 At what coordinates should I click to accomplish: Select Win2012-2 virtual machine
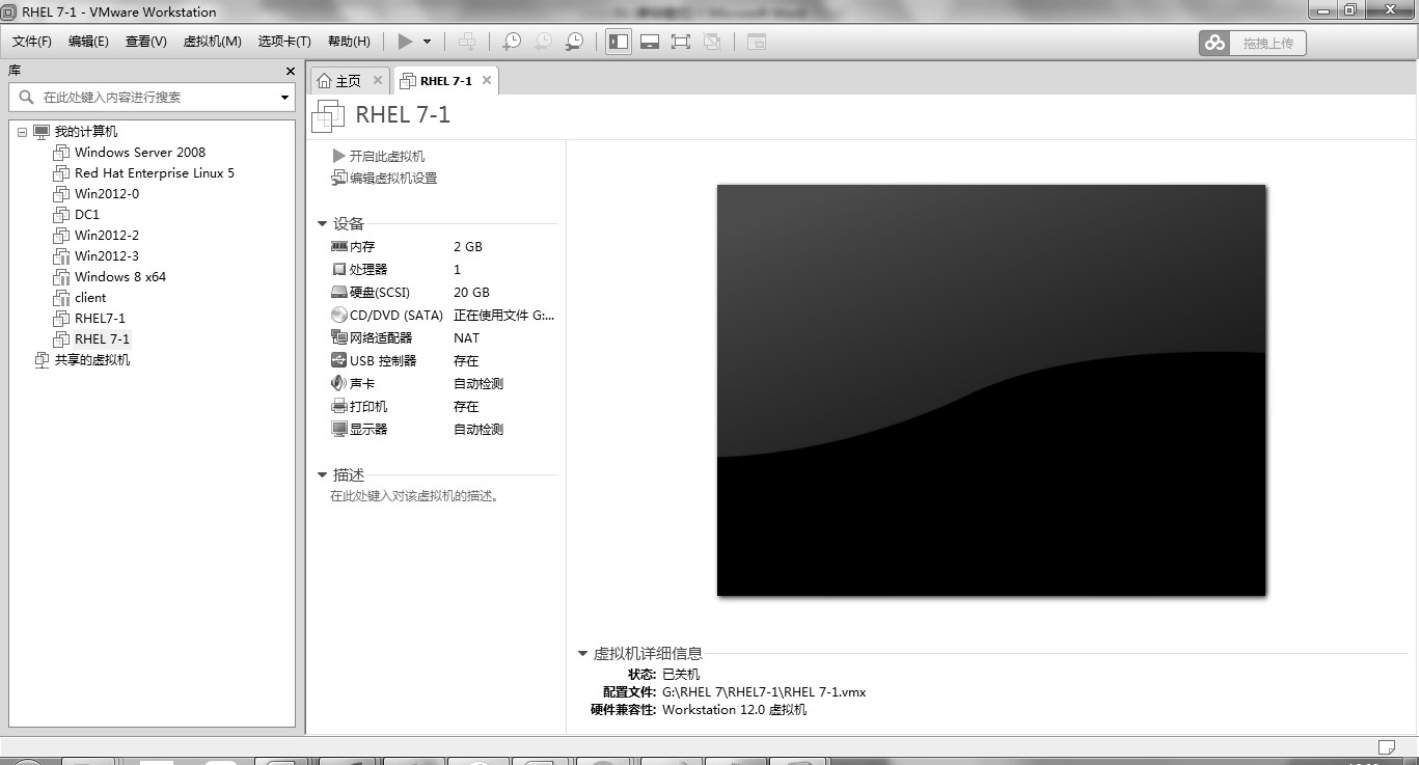(106, 235)
